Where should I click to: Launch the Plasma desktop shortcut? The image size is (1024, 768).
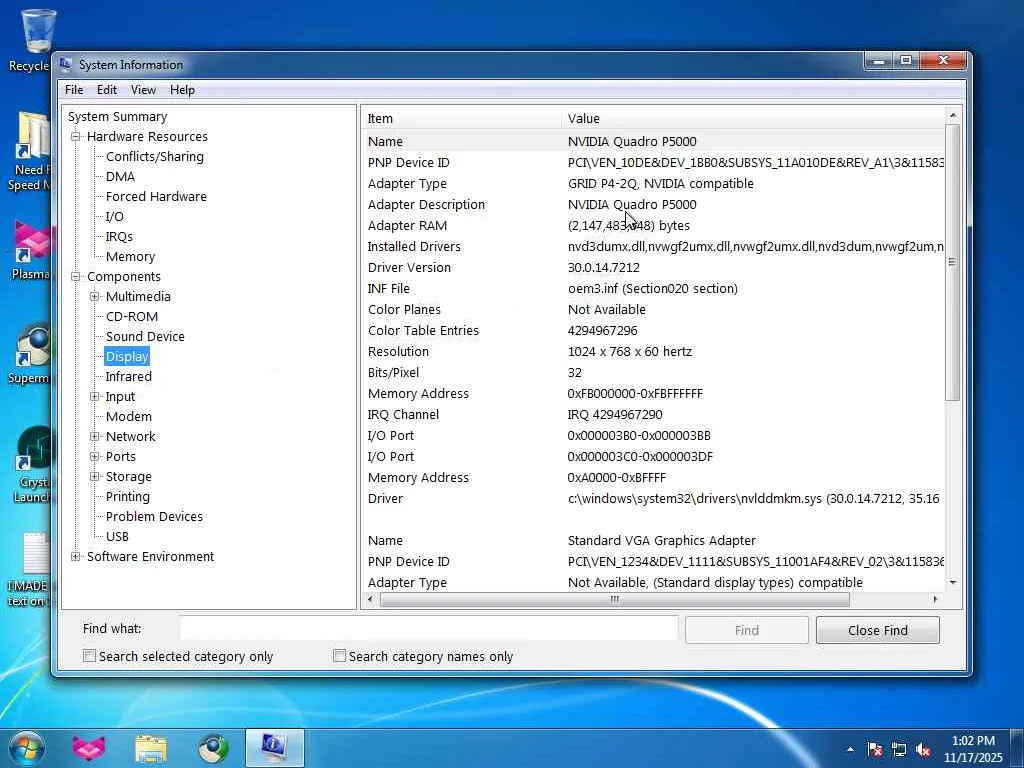tap(30, 249)
